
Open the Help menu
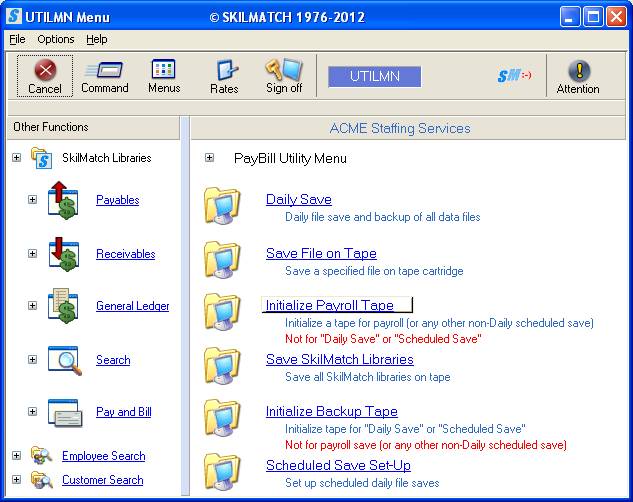[x=96, y=39]
